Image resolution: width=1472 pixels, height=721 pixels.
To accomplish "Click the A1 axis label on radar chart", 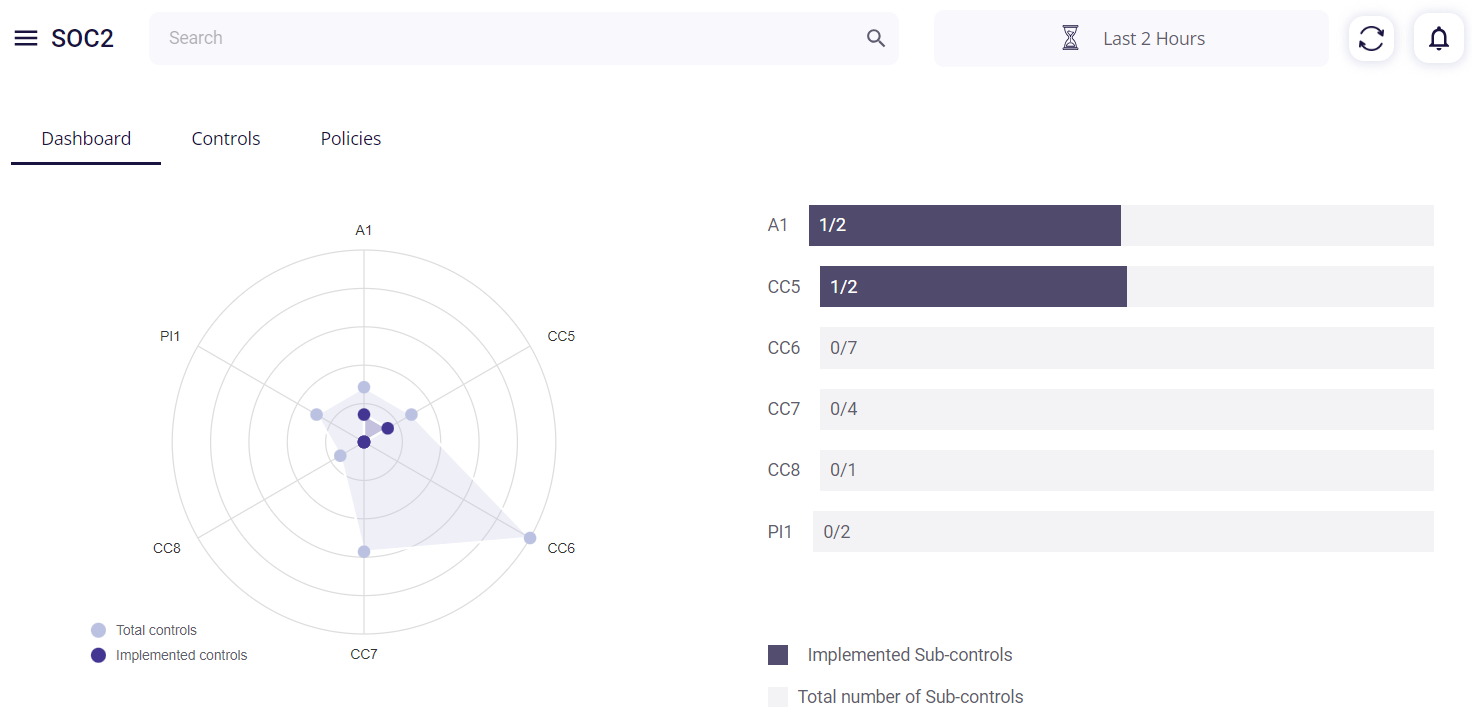I will point(364,230).
